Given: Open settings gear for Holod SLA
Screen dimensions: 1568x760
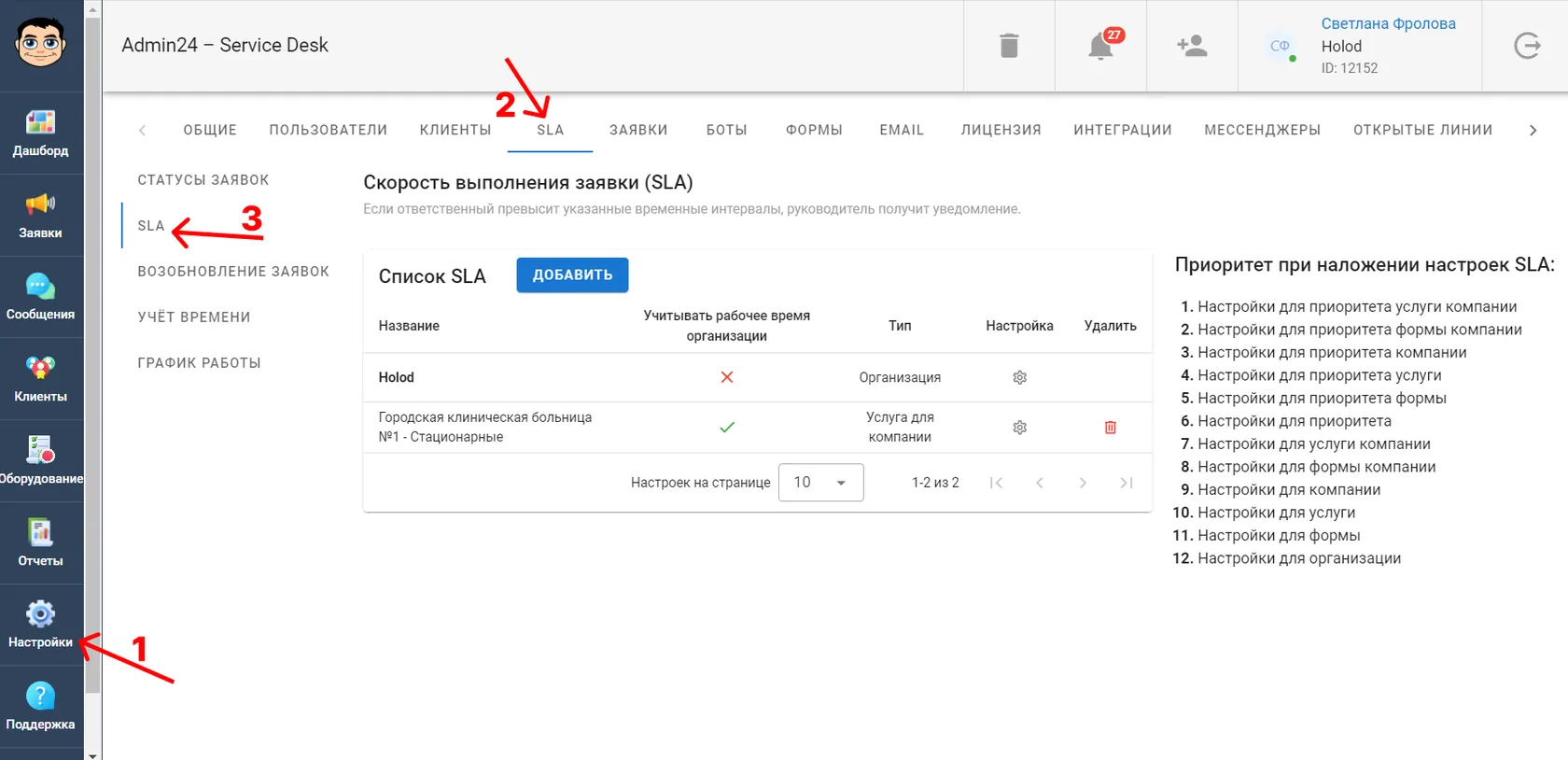Looking at the screenshot, I should (1019, 377).
